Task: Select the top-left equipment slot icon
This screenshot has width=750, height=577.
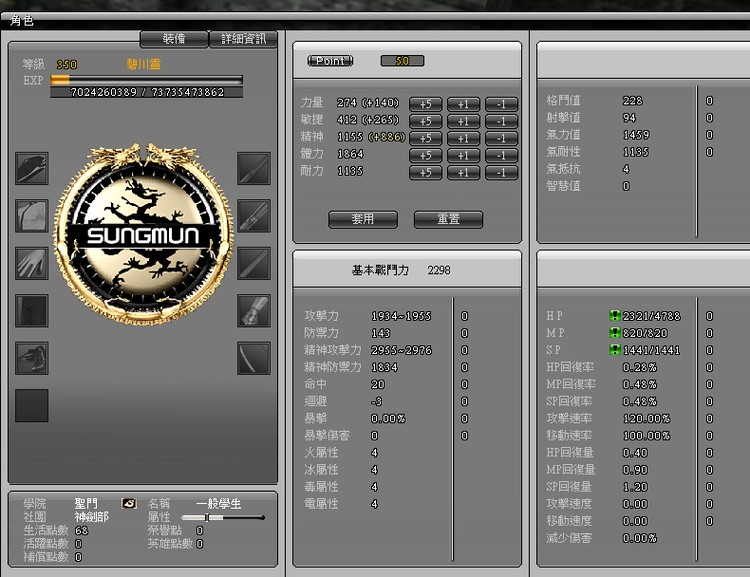Action: click(31, 168)
